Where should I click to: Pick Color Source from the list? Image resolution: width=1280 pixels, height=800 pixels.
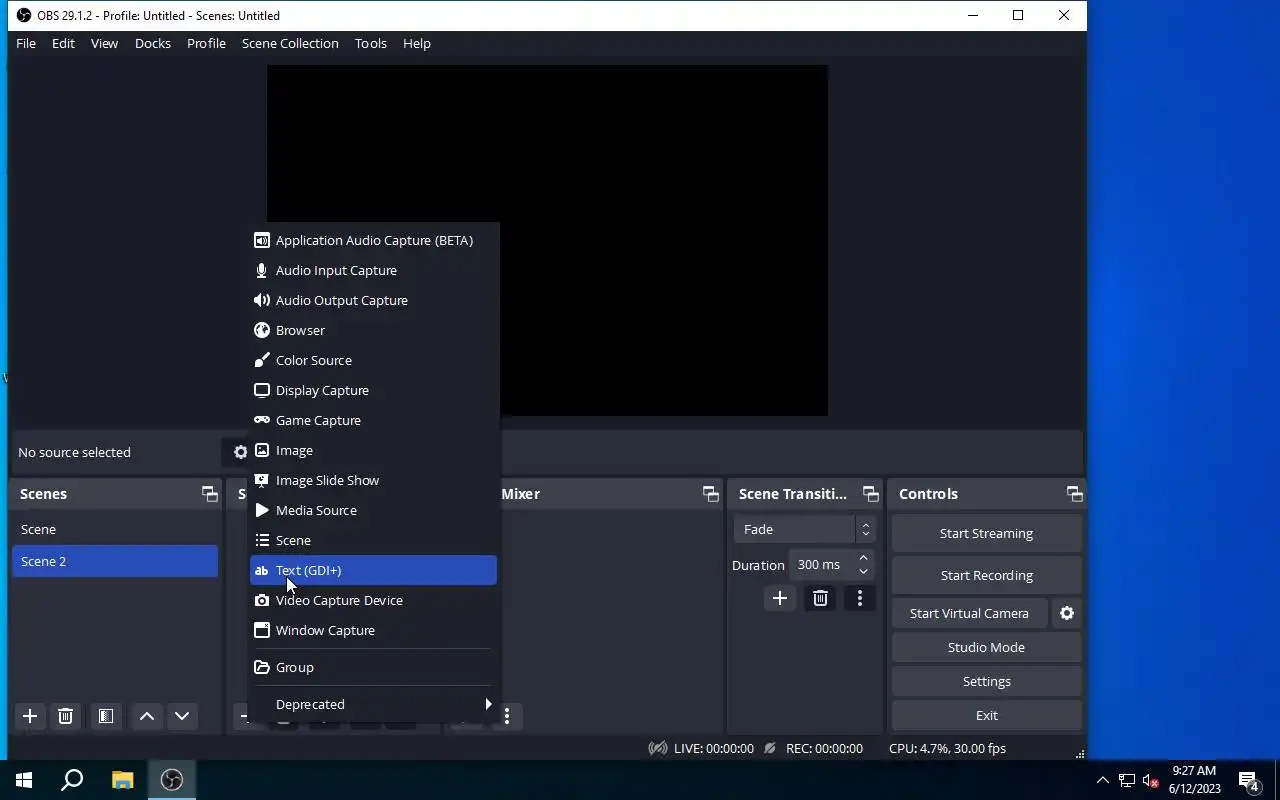pyautogui.click(x=373, y=360)
